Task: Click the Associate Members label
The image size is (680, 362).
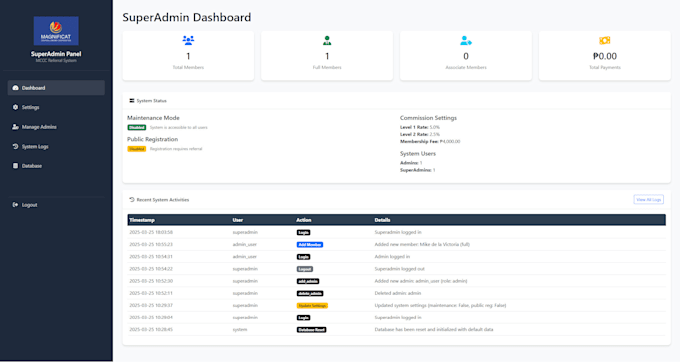Action: coord(466,67)
